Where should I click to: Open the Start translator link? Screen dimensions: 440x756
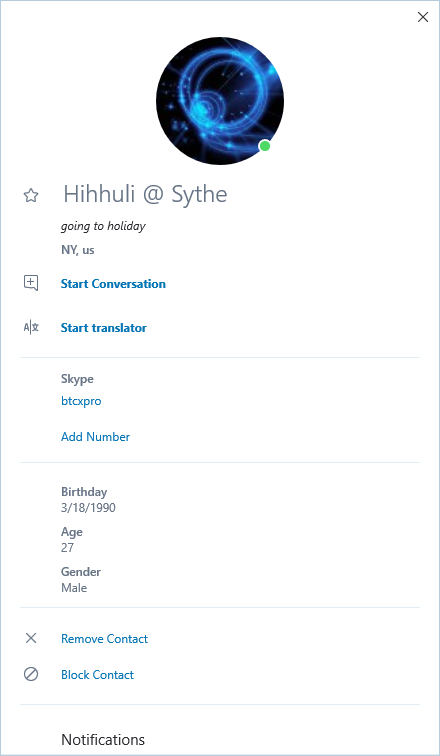(x=104, y=328)
